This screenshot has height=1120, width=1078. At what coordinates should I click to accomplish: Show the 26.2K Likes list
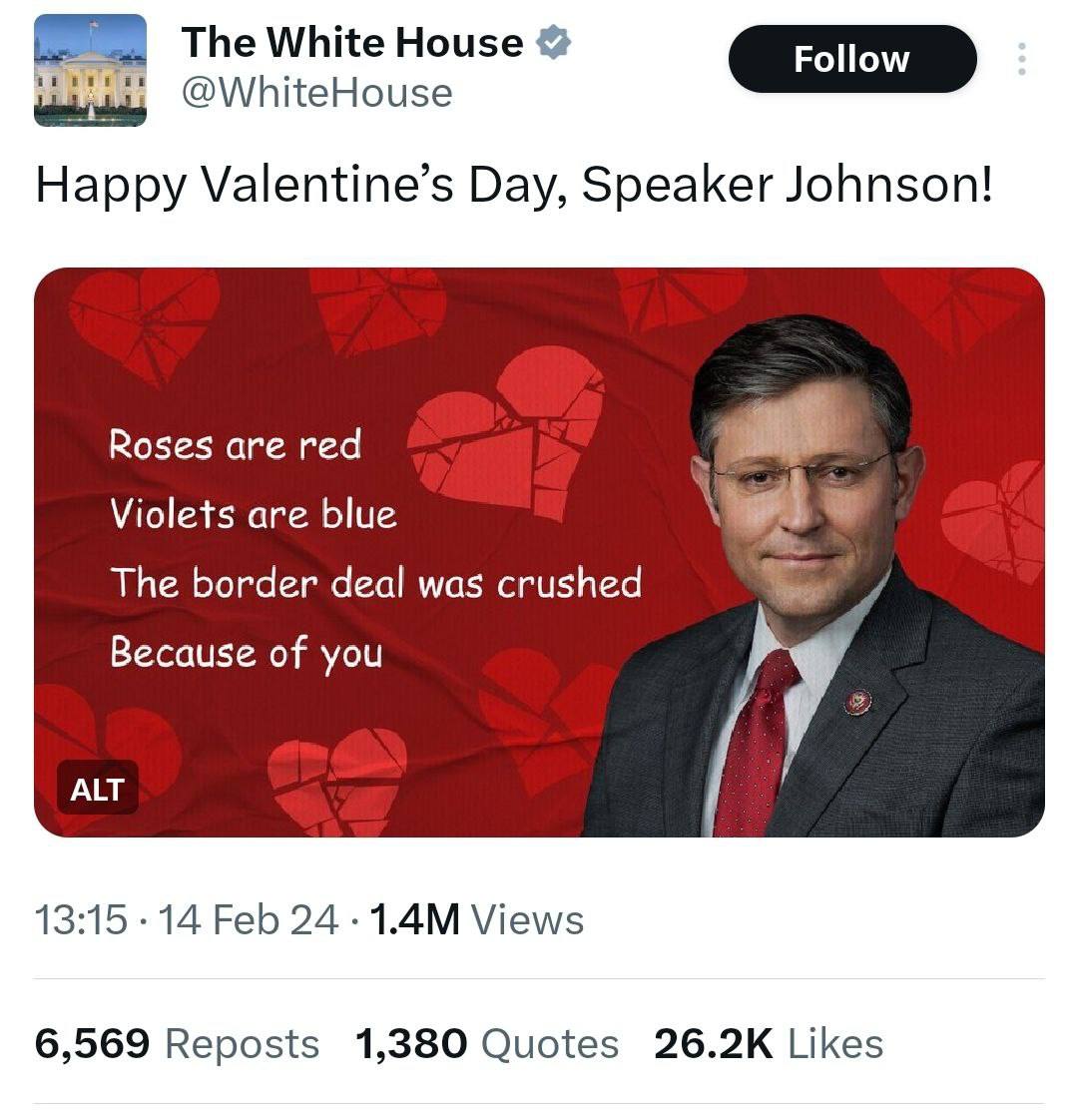769,1044
